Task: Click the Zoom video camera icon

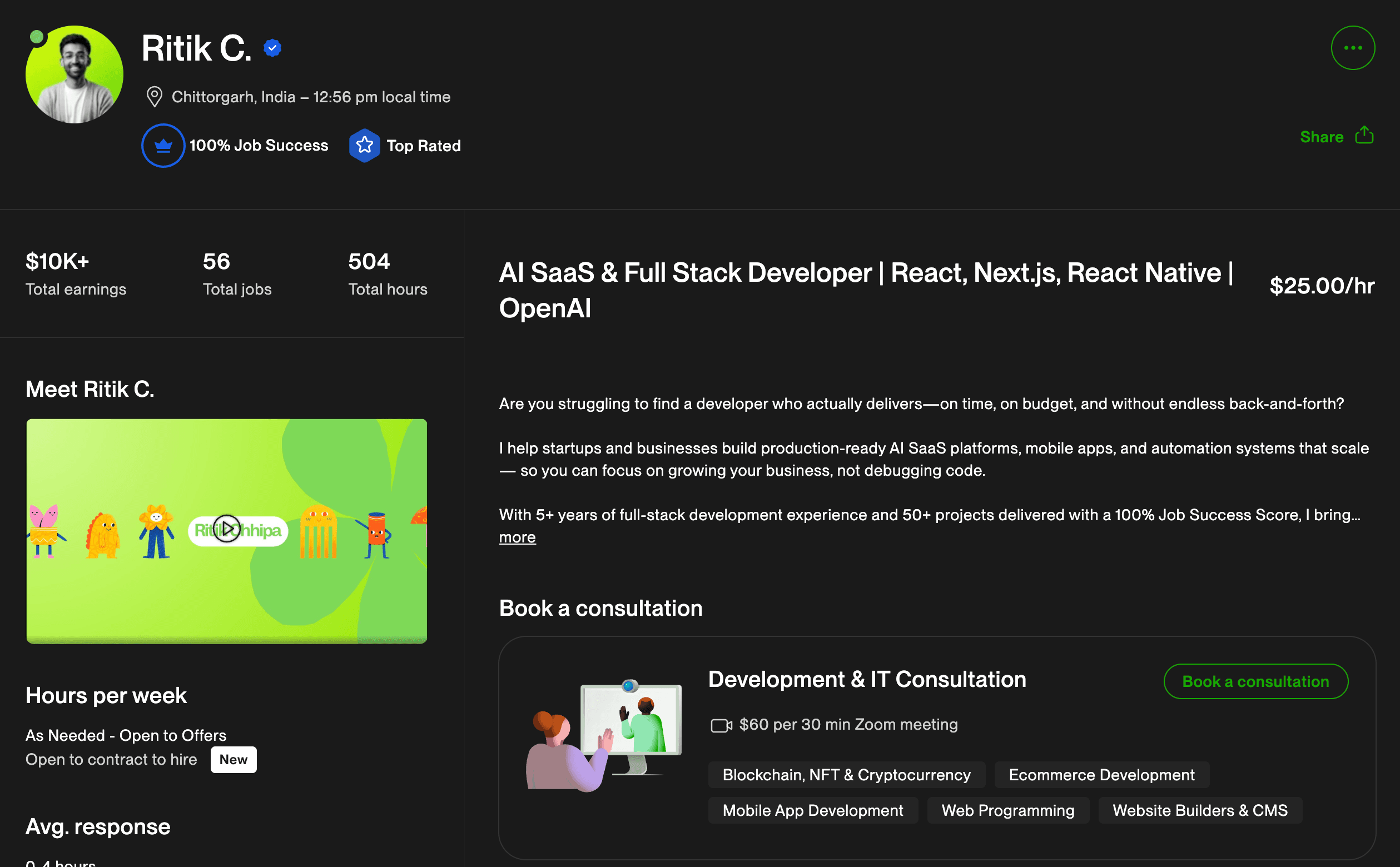Action: coord(722,725)
